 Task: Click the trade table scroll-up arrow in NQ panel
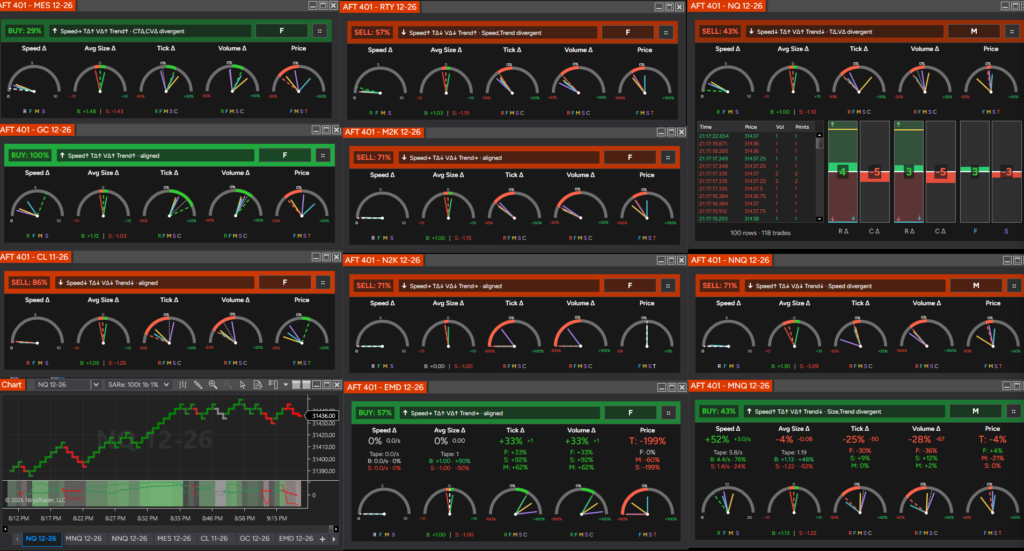click(820, 136)
